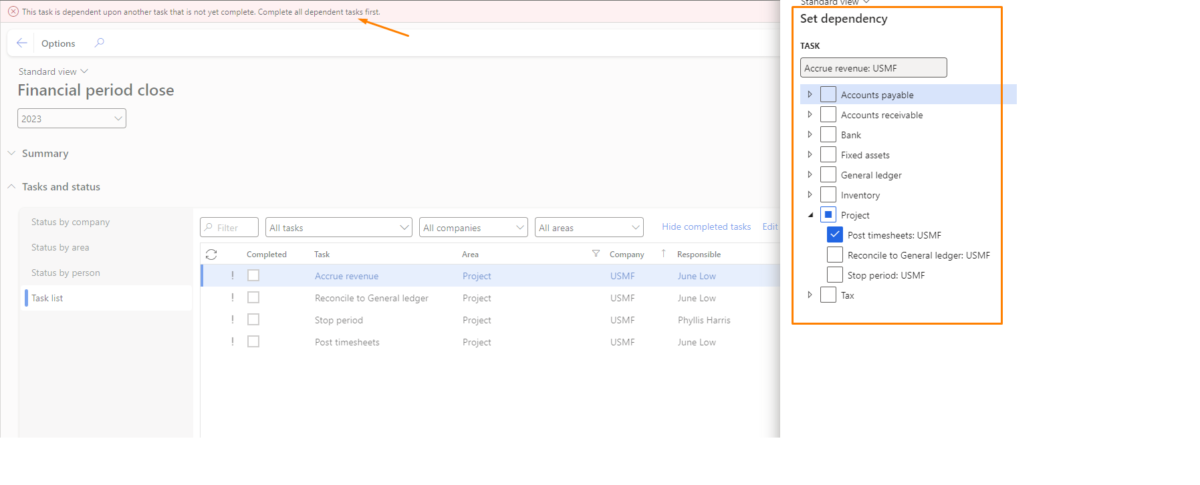Sort by the Responsible column header
The height and width of the screenshot is (485, 1200).
[x=698, y=255]
